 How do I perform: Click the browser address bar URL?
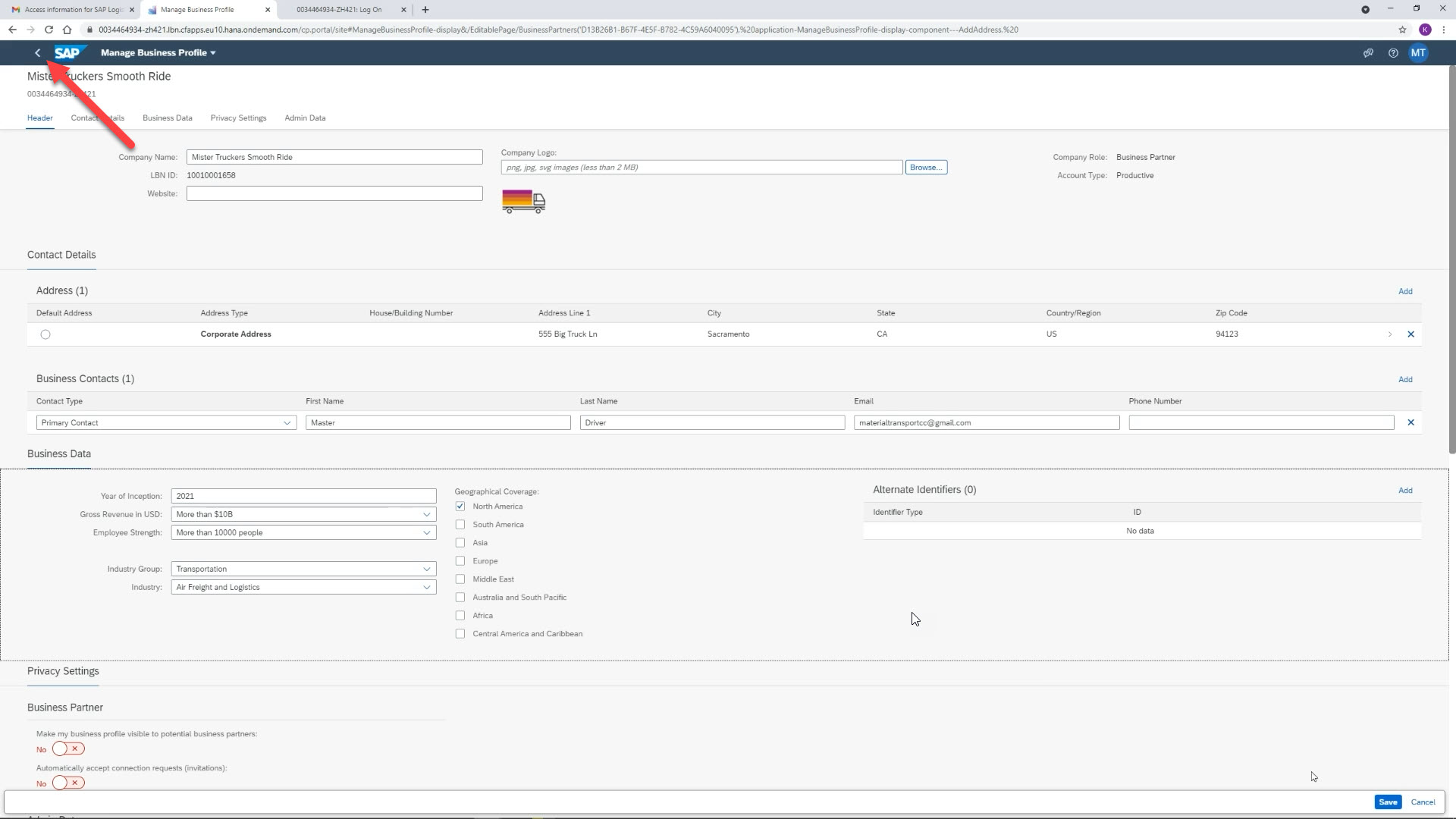pyautogui.click(x=558, y=30)
